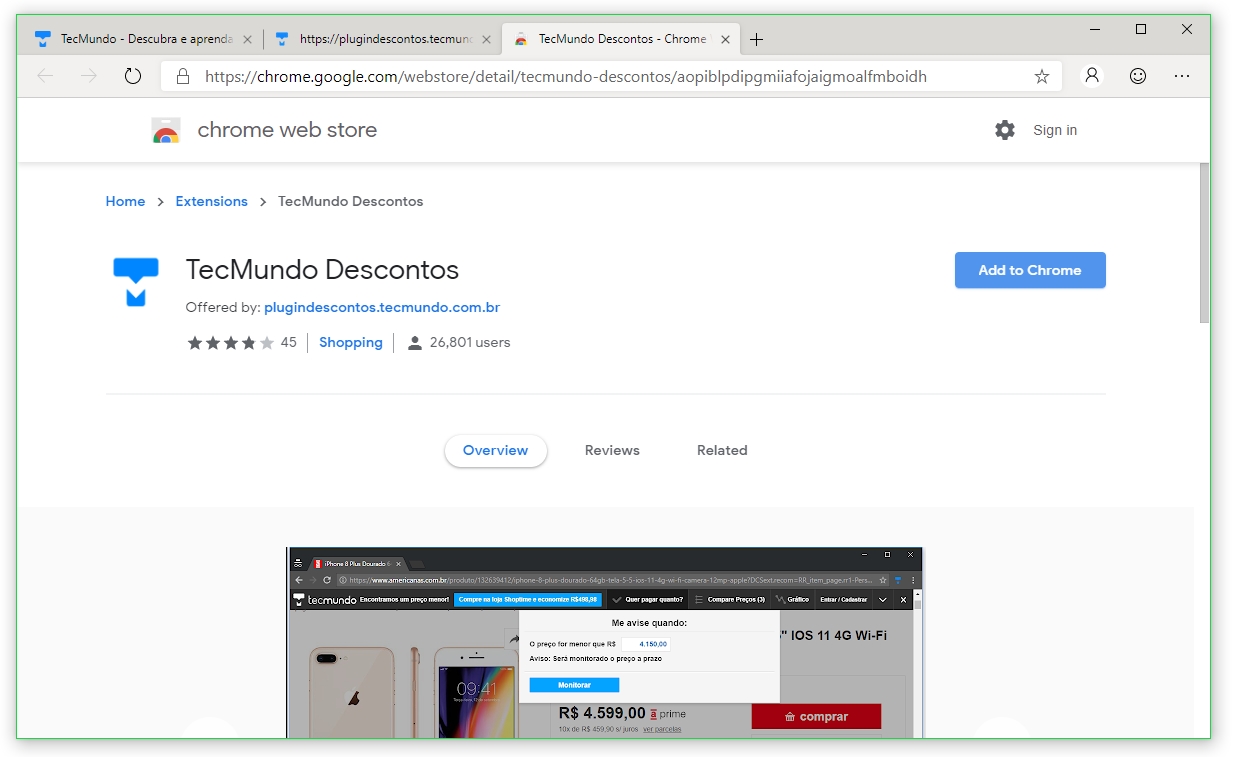Click Add to Chrome button

[x=1030, y=270]
